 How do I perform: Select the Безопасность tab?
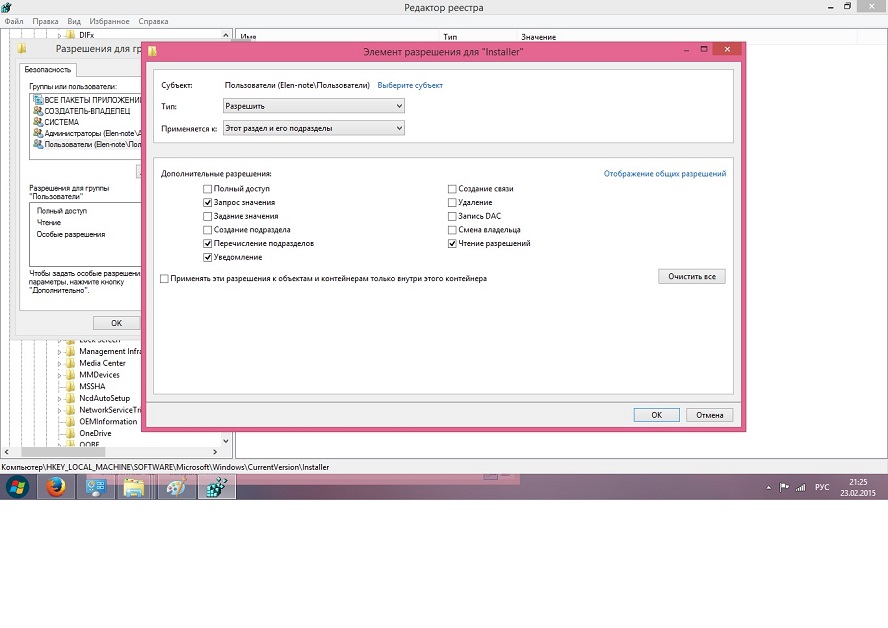[48, 70]
